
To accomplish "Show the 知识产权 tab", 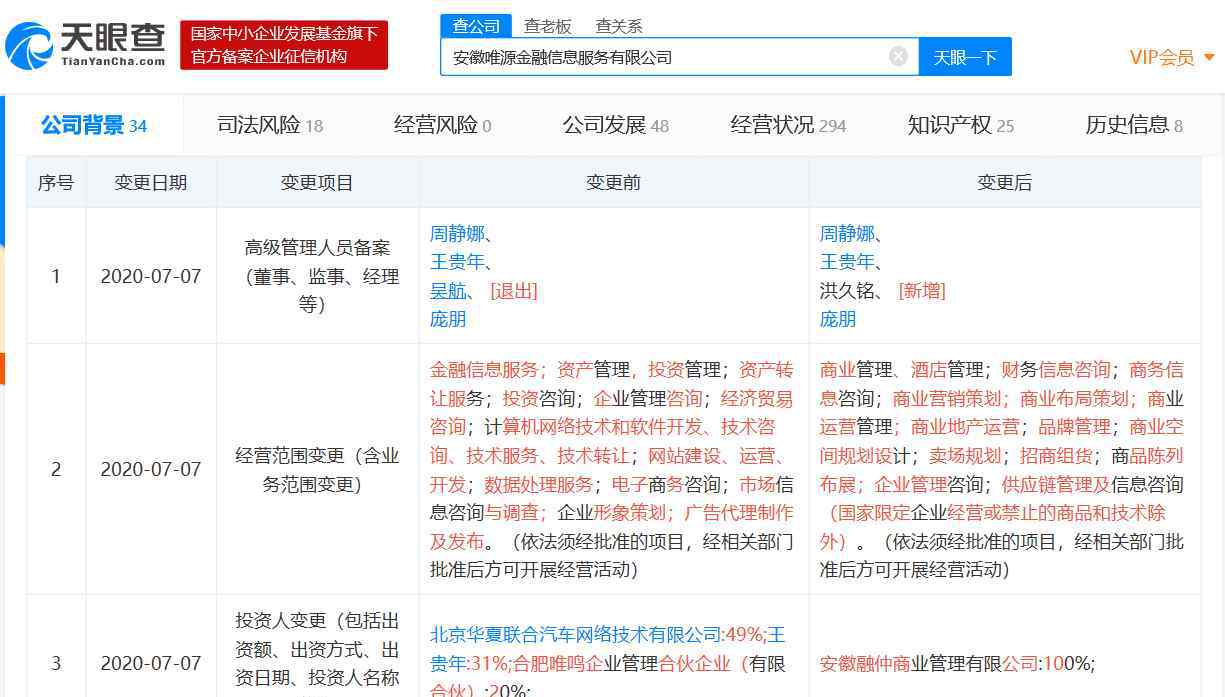I will [961, 125].
